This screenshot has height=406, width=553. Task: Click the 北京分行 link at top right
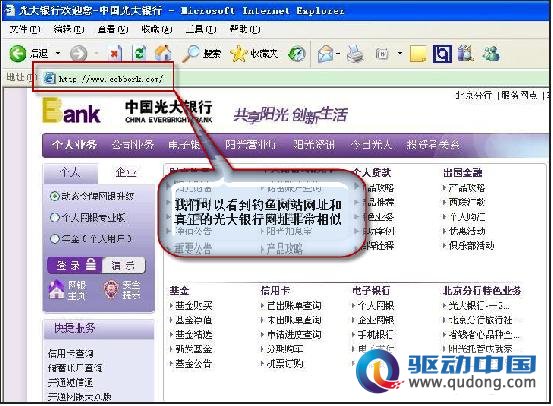pyautogui.click(x=474, y=95)
